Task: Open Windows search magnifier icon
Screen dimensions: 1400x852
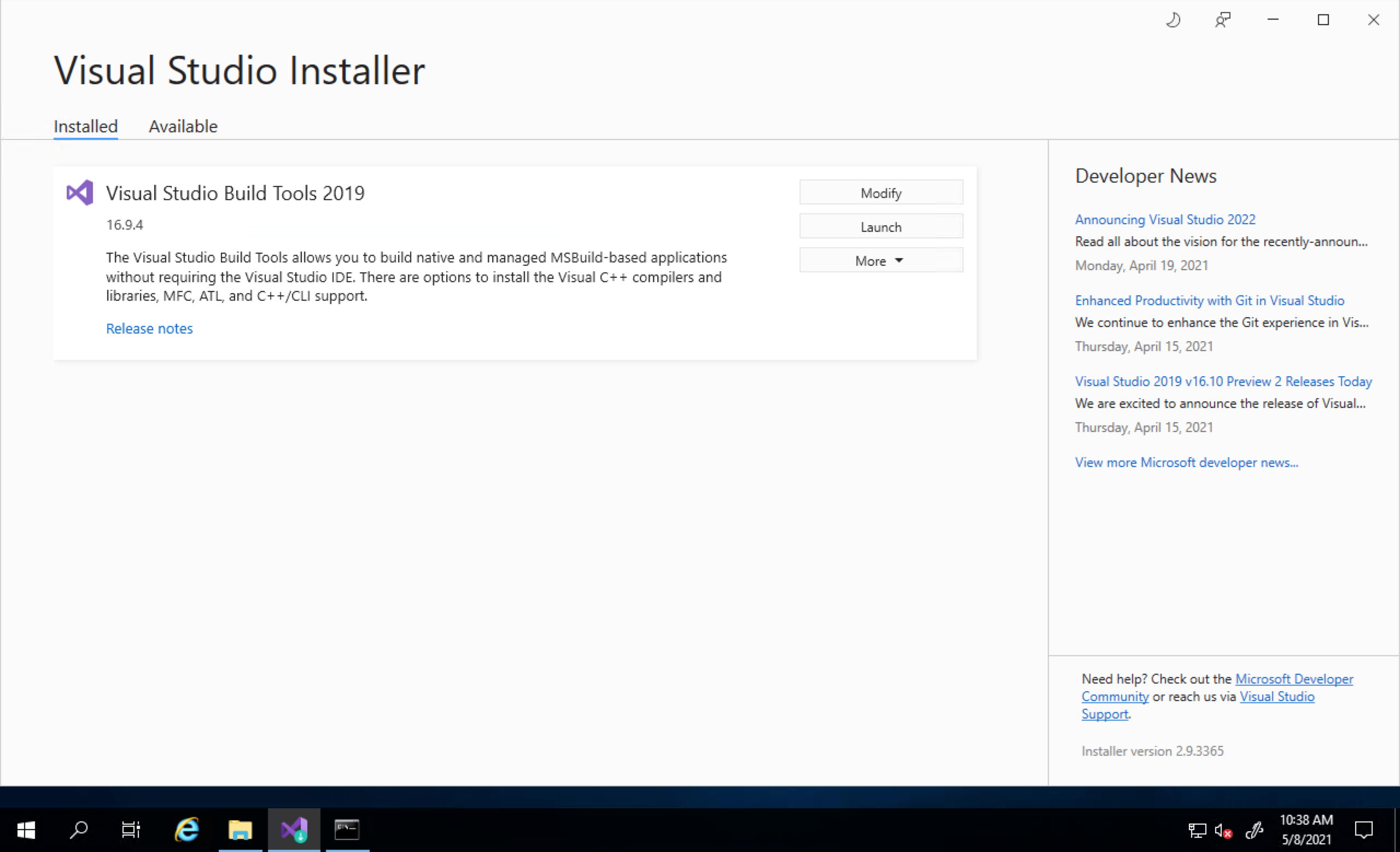Action: (x=78, y=830)
